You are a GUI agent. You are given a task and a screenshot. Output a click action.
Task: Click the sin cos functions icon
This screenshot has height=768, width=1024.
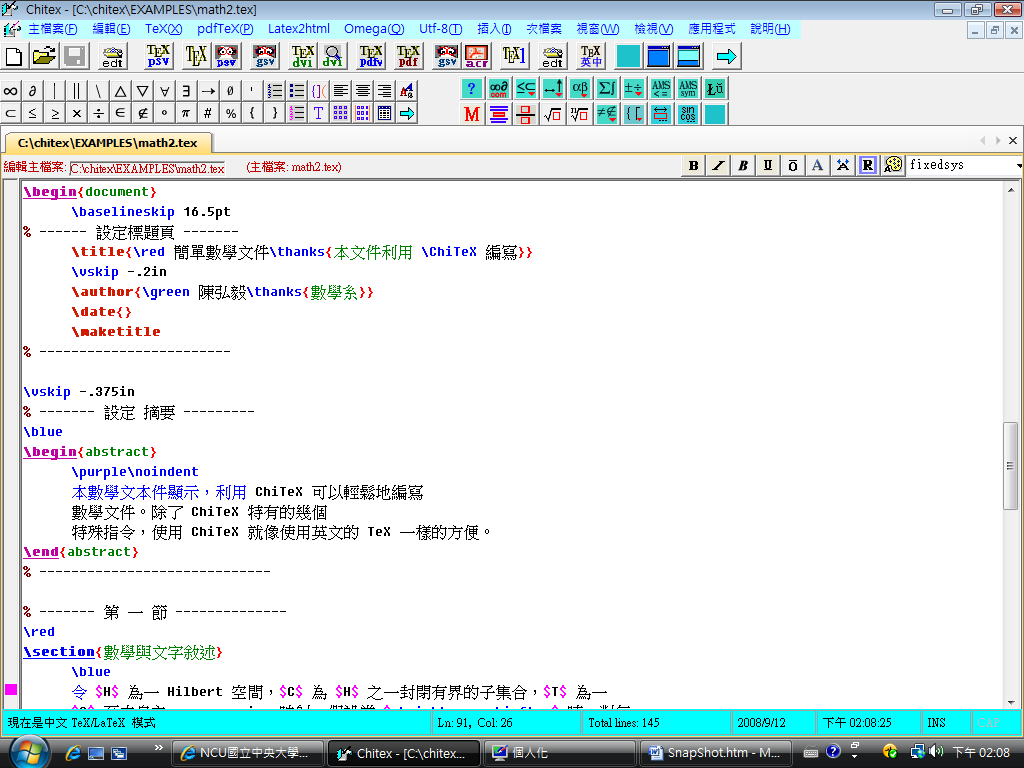[x=688, y=114]
